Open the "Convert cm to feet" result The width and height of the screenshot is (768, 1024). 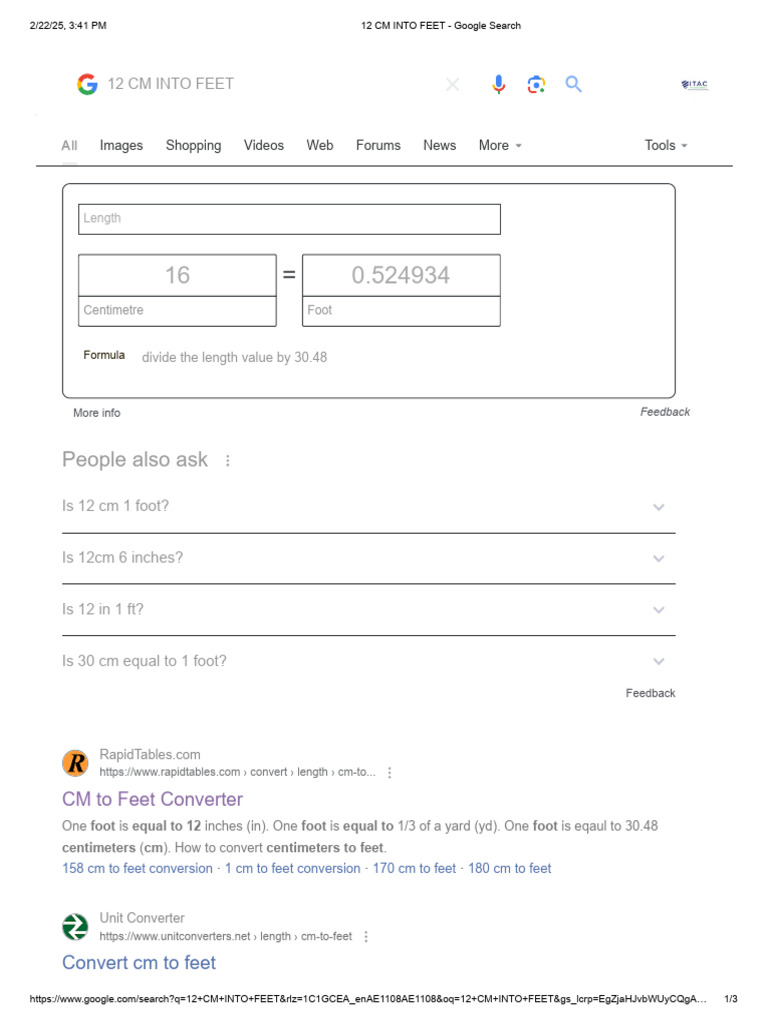[x=139, y=963]
